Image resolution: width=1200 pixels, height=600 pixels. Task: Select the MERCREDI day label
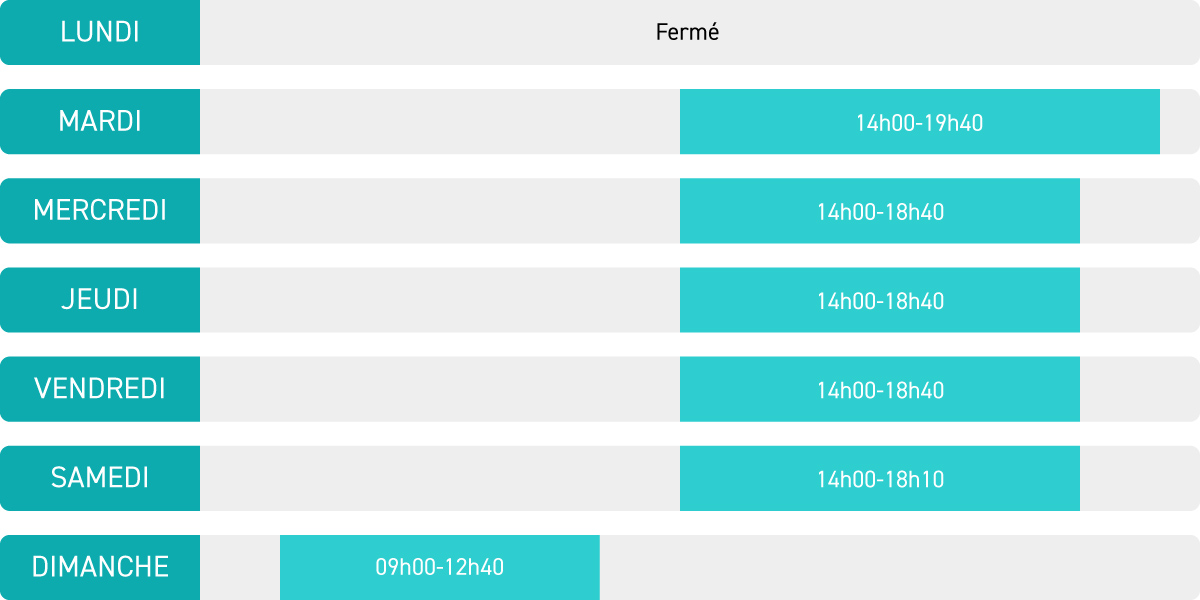[x=100, y=210]
